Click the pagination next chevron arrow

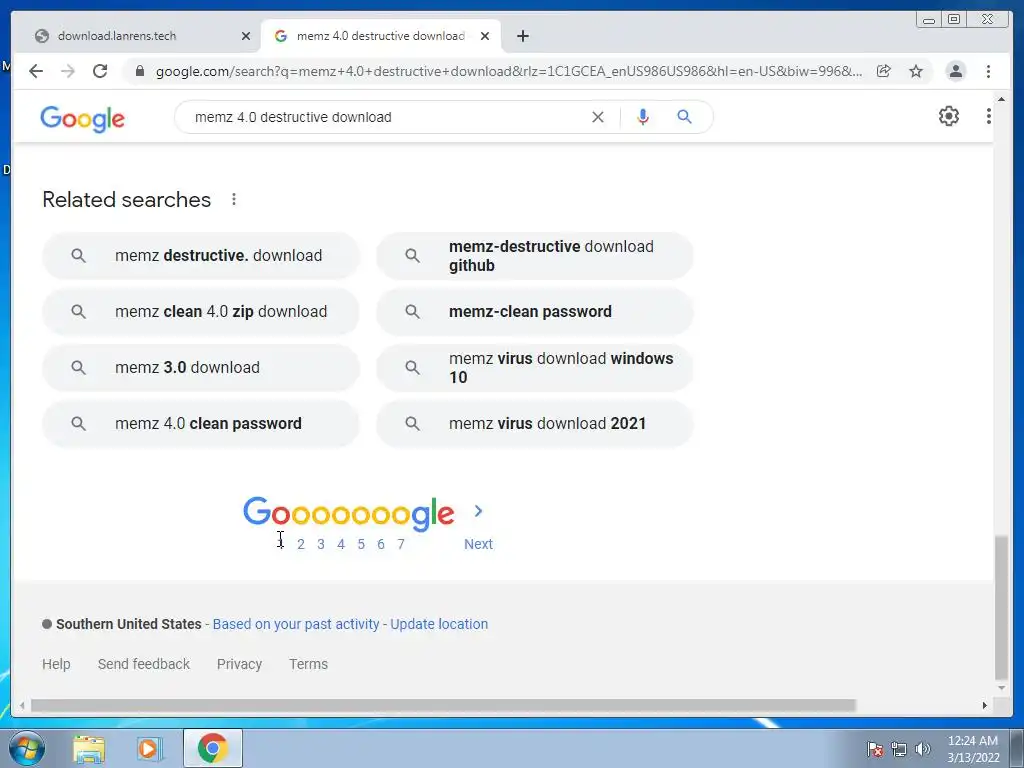click(478, 511)
